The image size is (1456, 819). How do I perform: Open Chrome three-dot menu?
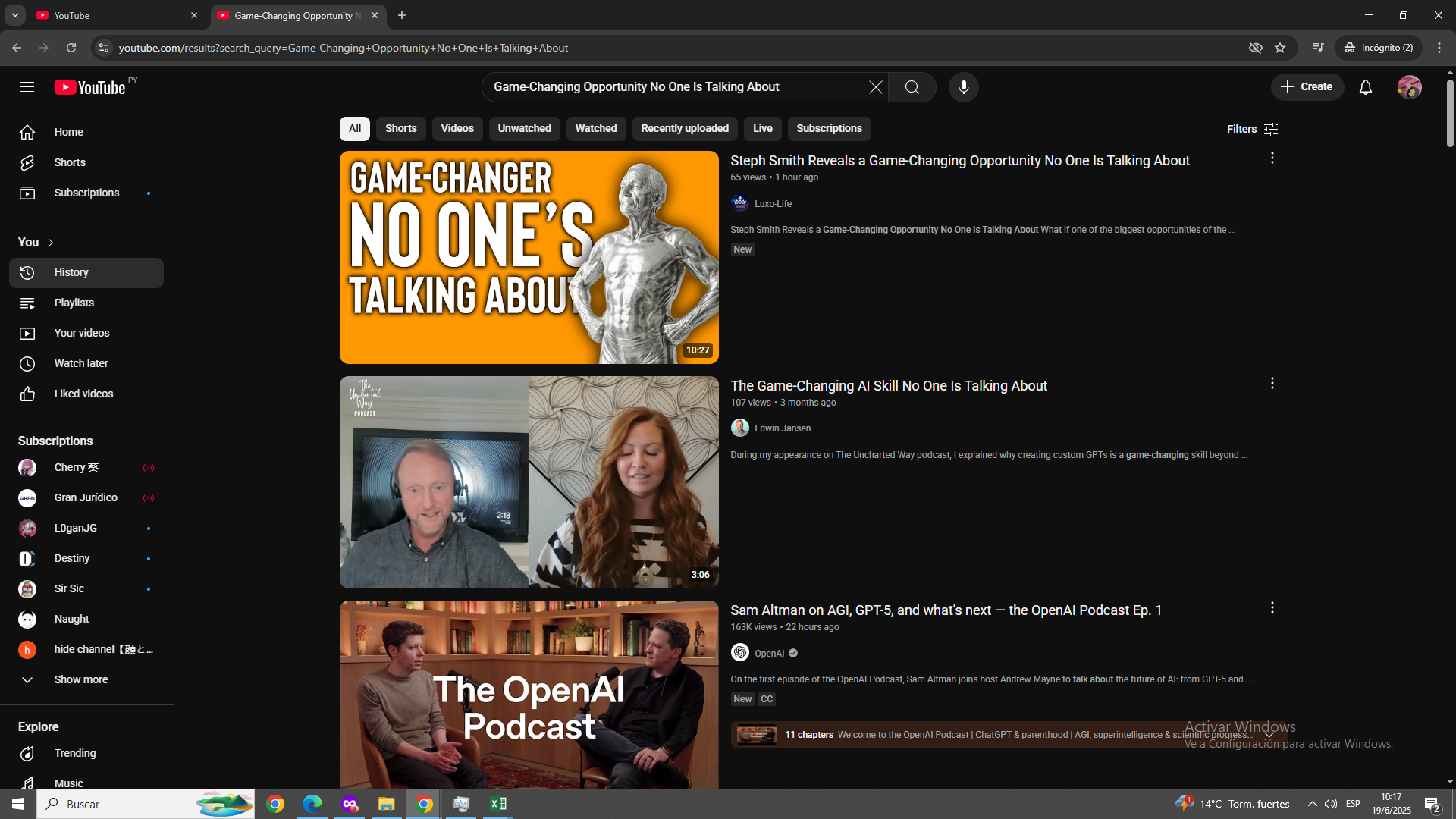tap(1439, 48)
